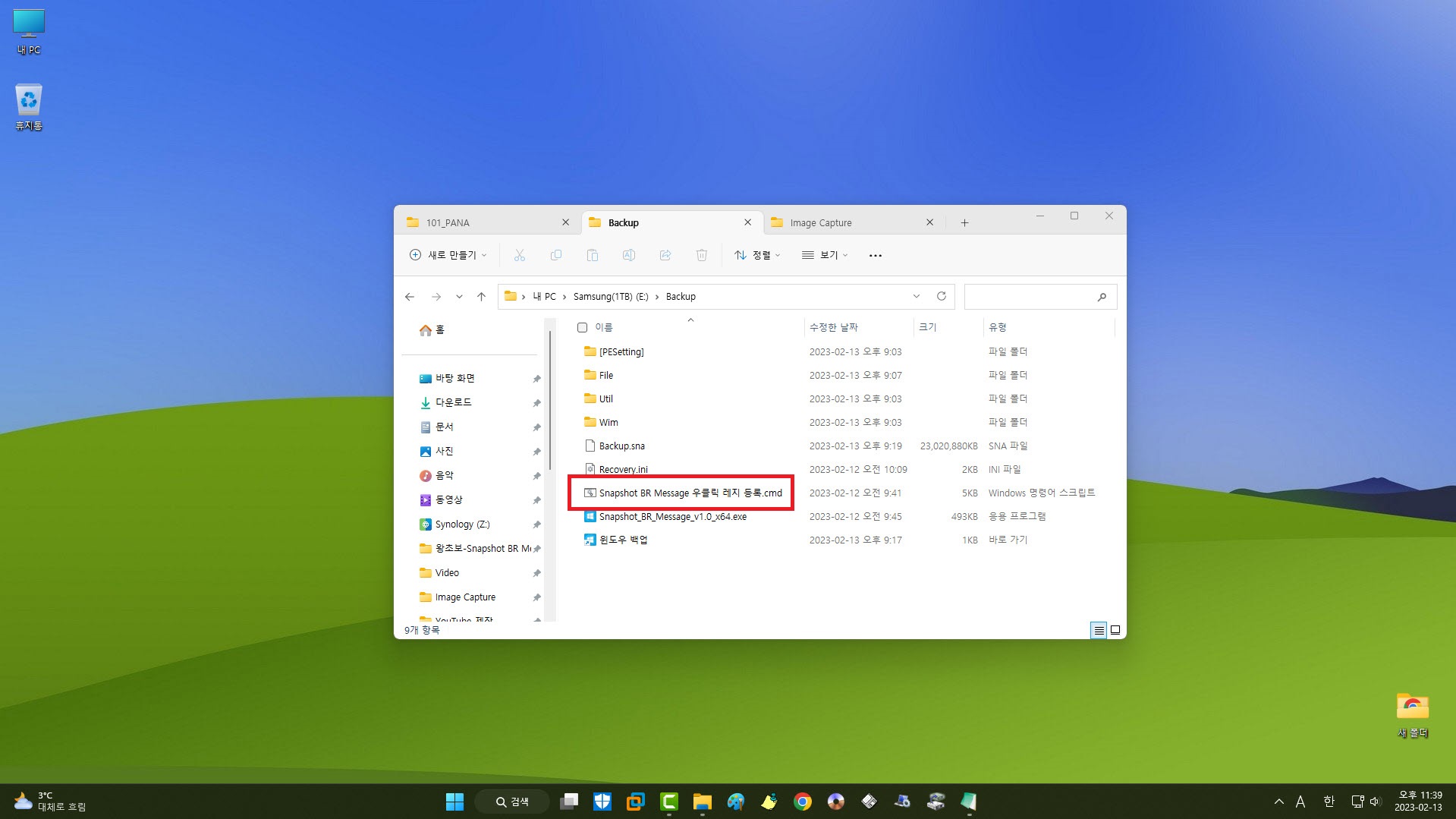Open the 내 PC desktop icon

pyautogui.click(x=29, y=32)
